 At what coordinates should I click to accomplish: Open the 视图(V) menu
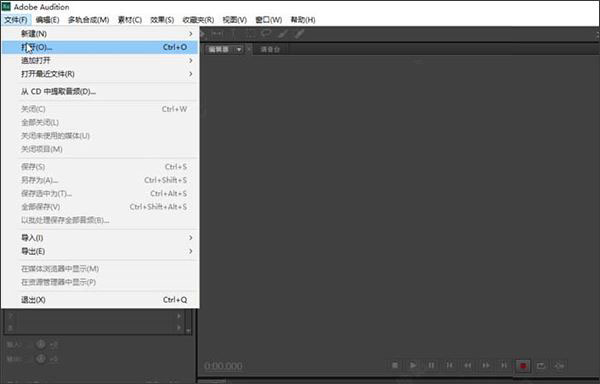point(235,20)
